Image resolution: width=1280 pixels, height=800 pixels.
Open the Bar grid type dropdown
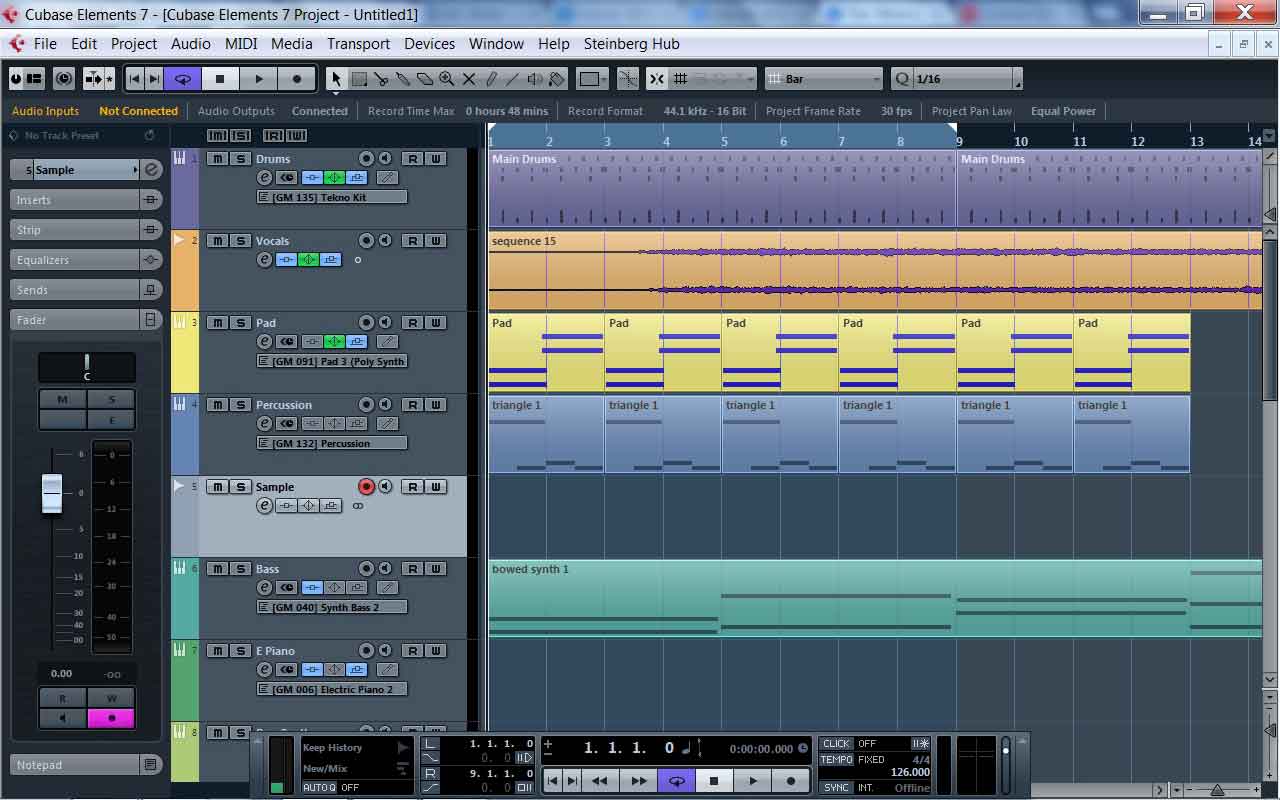tap(824, 79)
